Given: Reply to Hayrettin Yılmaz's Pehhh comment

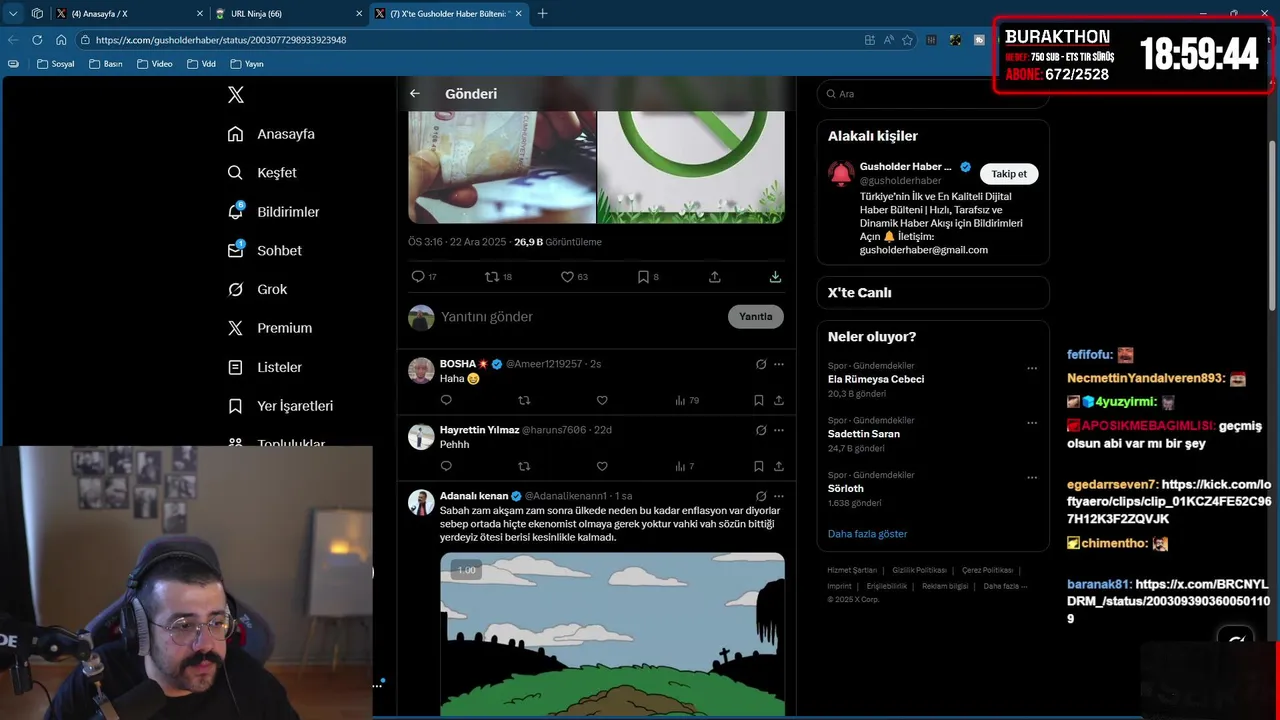Looking at the screenshot, I should pos(446,466).
